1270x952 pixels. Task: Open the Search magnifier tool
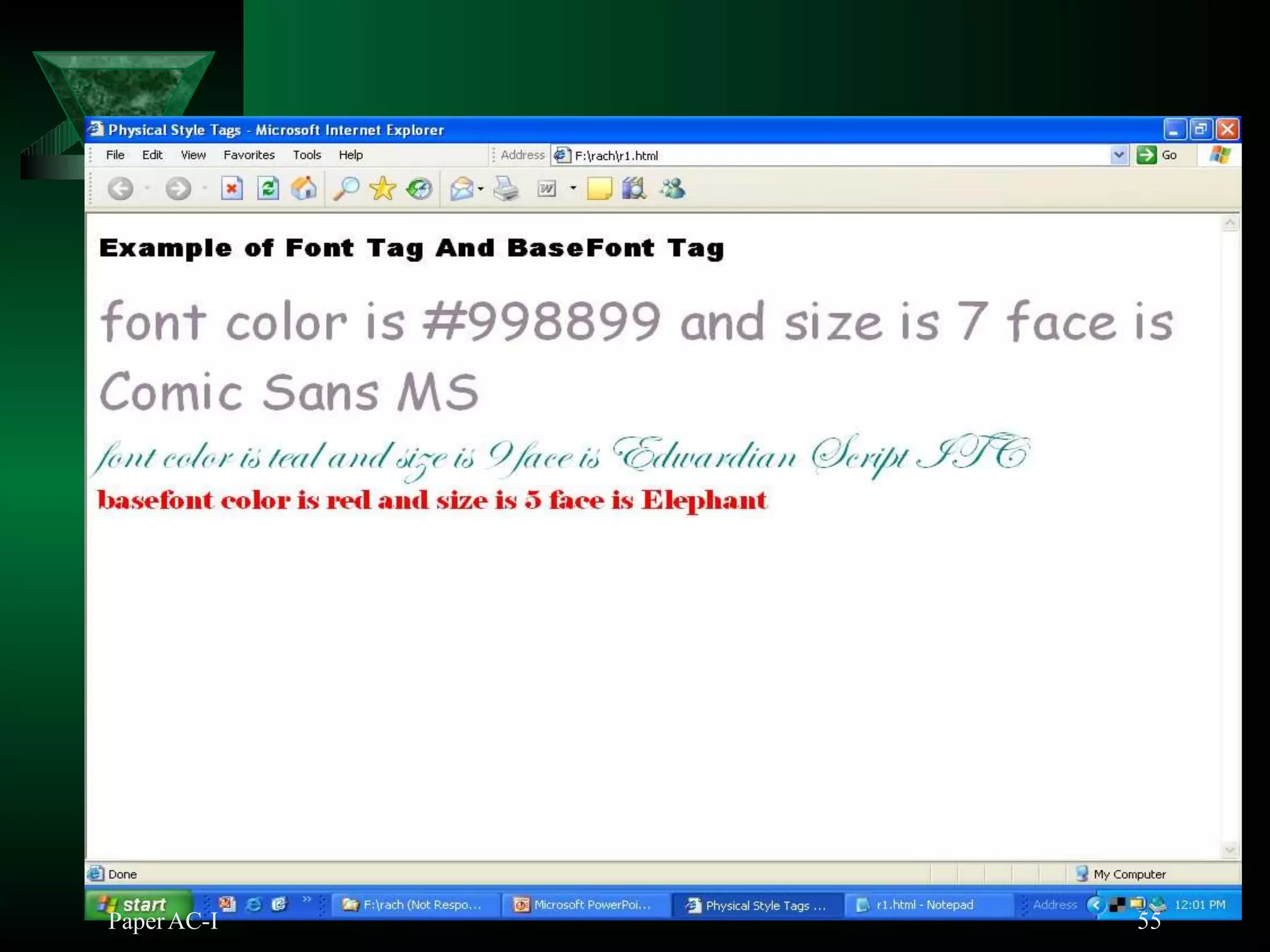pos(346,188)
